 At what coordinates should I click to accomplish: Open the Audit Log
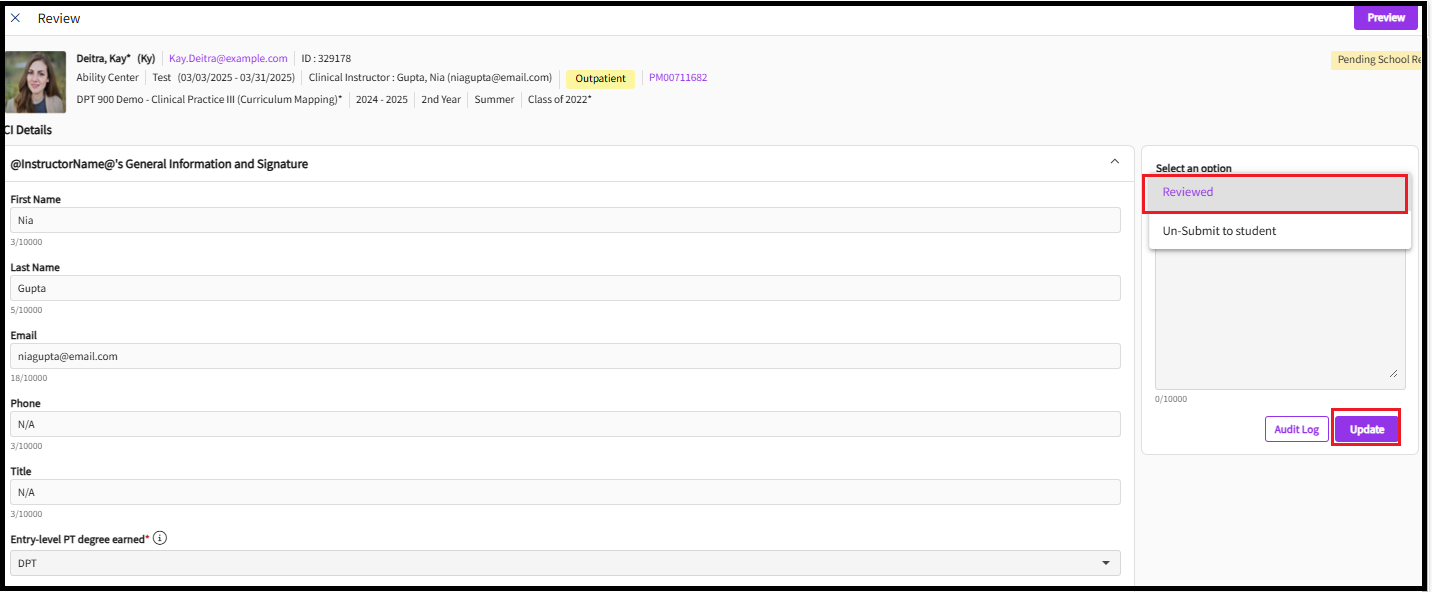pyautogui.click(x=1296, y=429)
